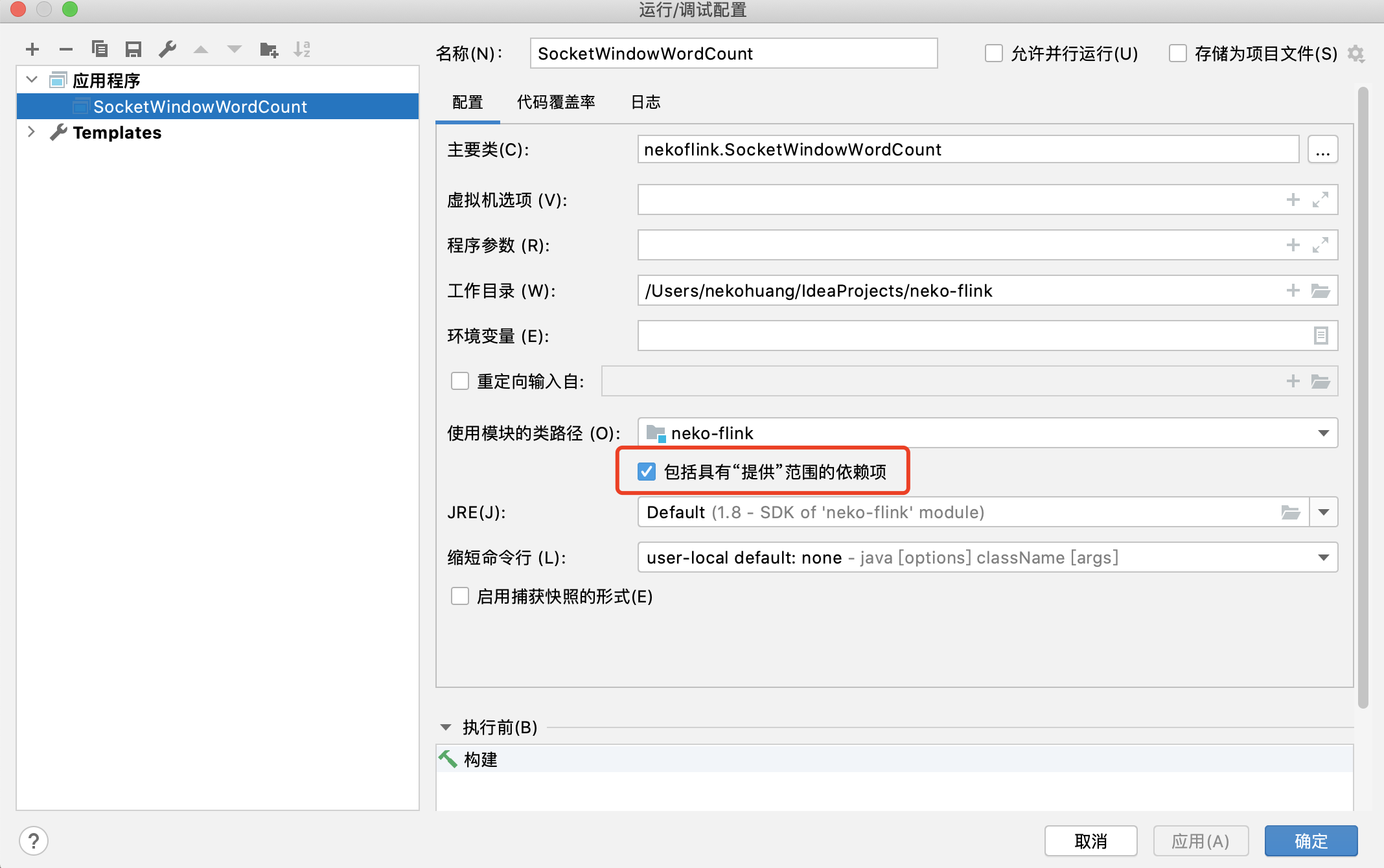Save configuration using the floppy disk icon

click(x=133, y=49)
